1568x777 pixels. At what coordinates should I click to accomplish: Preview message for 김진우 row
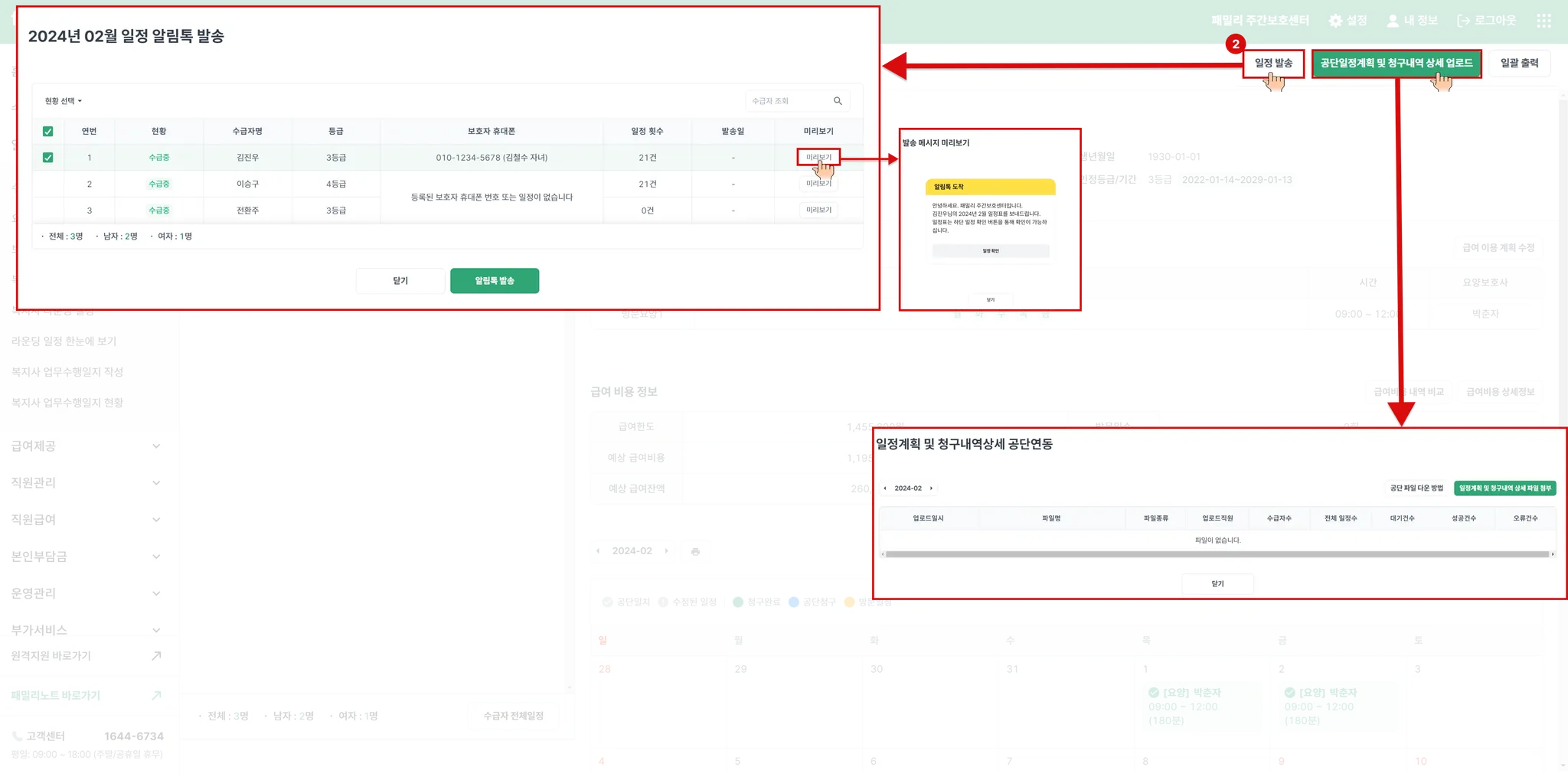point(818,158)
